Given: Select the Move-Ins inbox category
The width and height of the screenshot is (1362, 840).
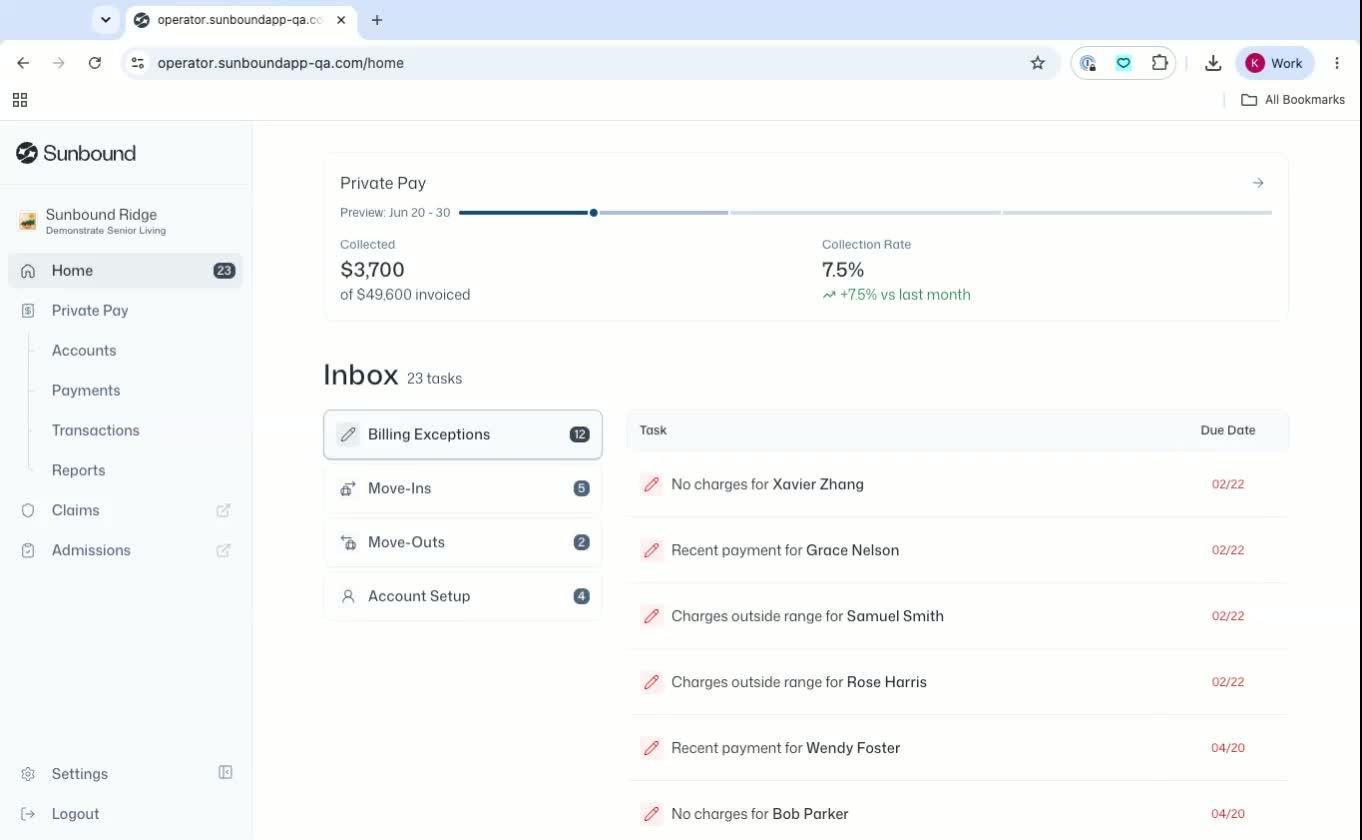Looking at the screenshot, I should click(x=463, y=488).
